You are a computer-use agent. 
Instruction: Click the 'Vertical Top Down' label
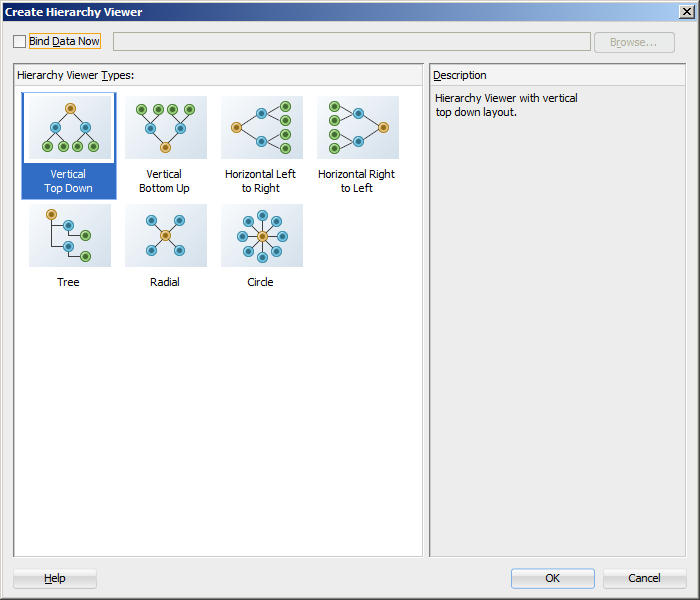click(x=68, y=181)
